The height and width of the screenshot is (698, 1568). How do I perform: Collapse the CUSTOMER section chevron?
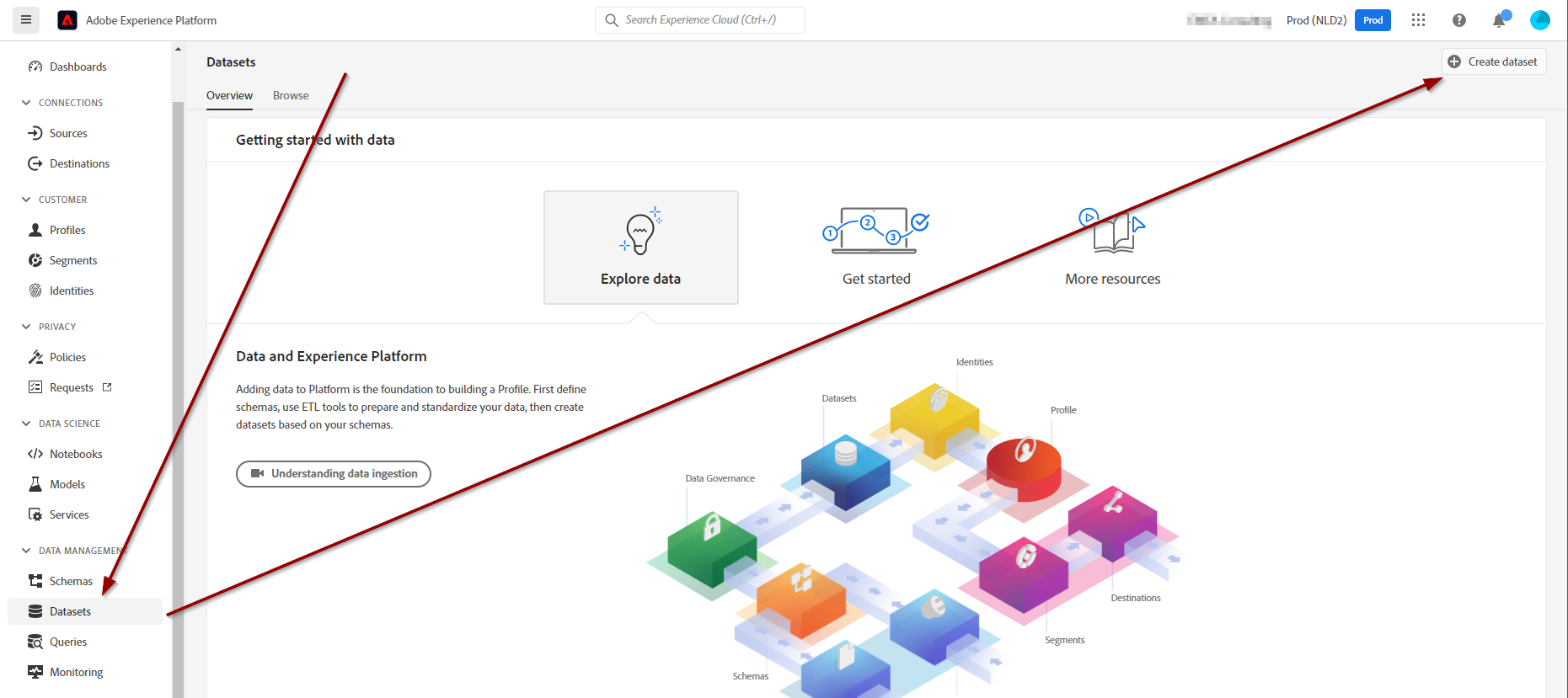click(x=26, y=200)
